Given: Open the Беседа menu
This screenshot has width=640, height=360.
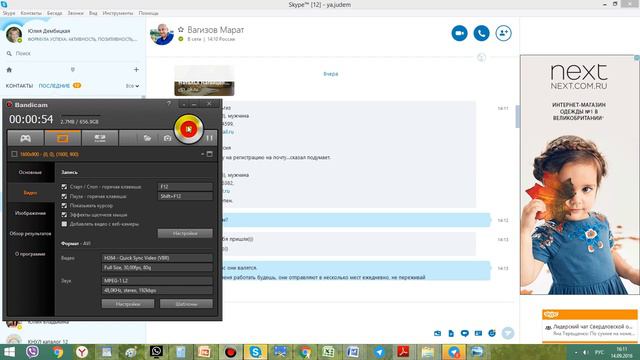Looking at the screenshot, I should coord(54,13).
